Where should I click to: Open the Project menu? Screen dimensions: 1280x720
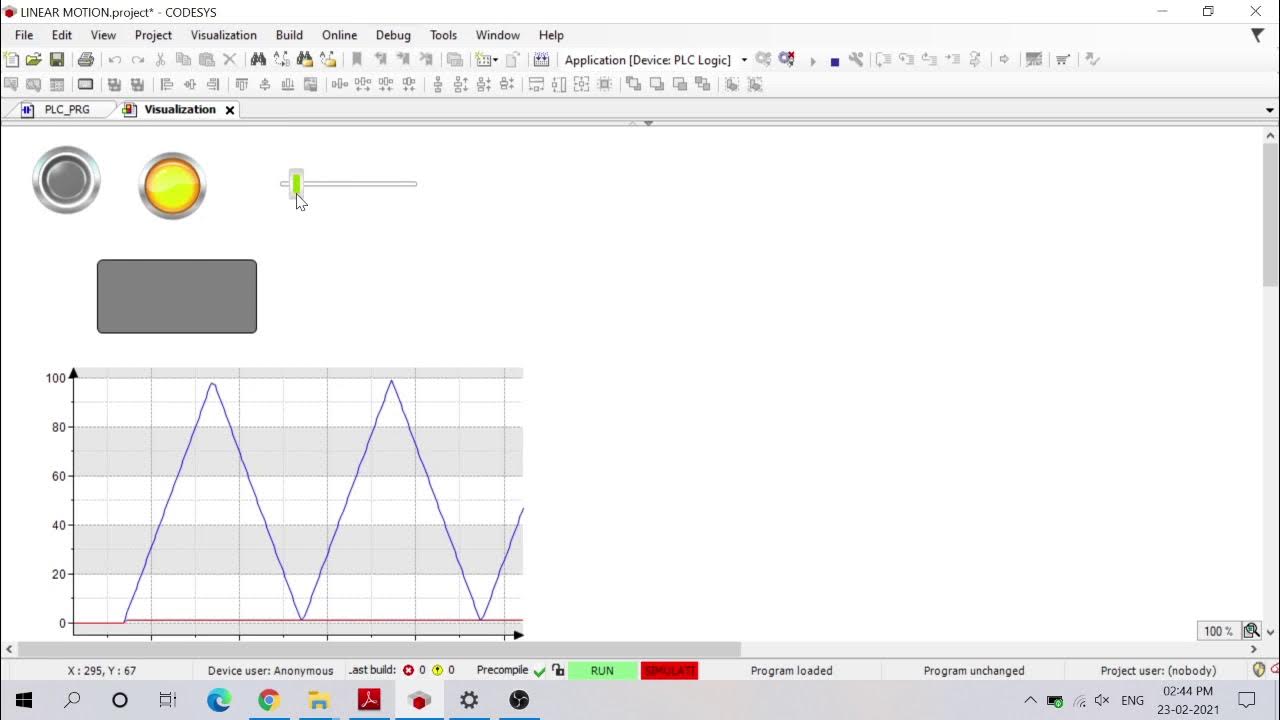153,35
